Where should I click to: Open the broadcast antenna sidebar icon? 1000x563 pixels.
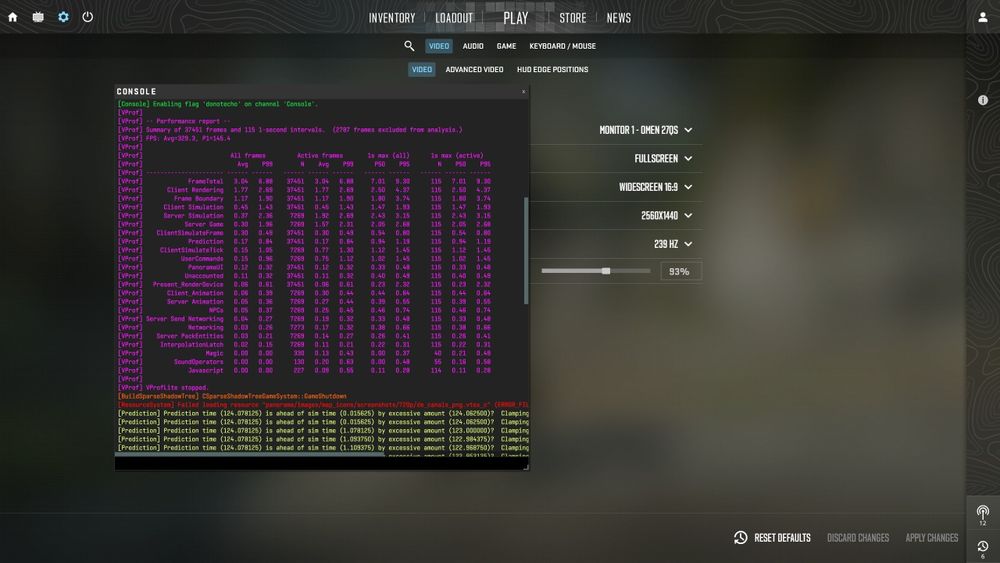coord(983,515)
